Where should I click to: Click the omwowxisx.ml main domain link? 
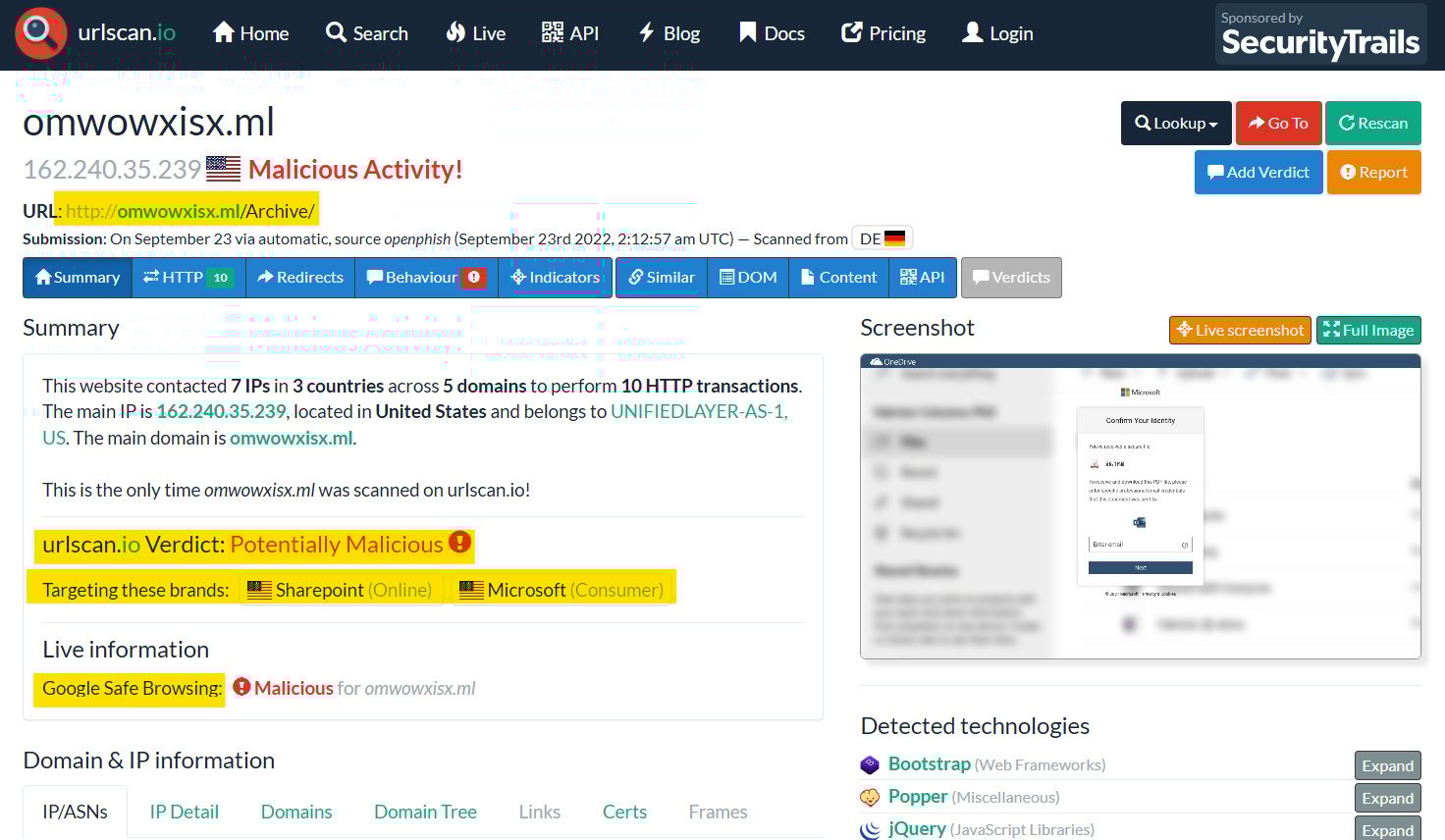pos(291,438)
